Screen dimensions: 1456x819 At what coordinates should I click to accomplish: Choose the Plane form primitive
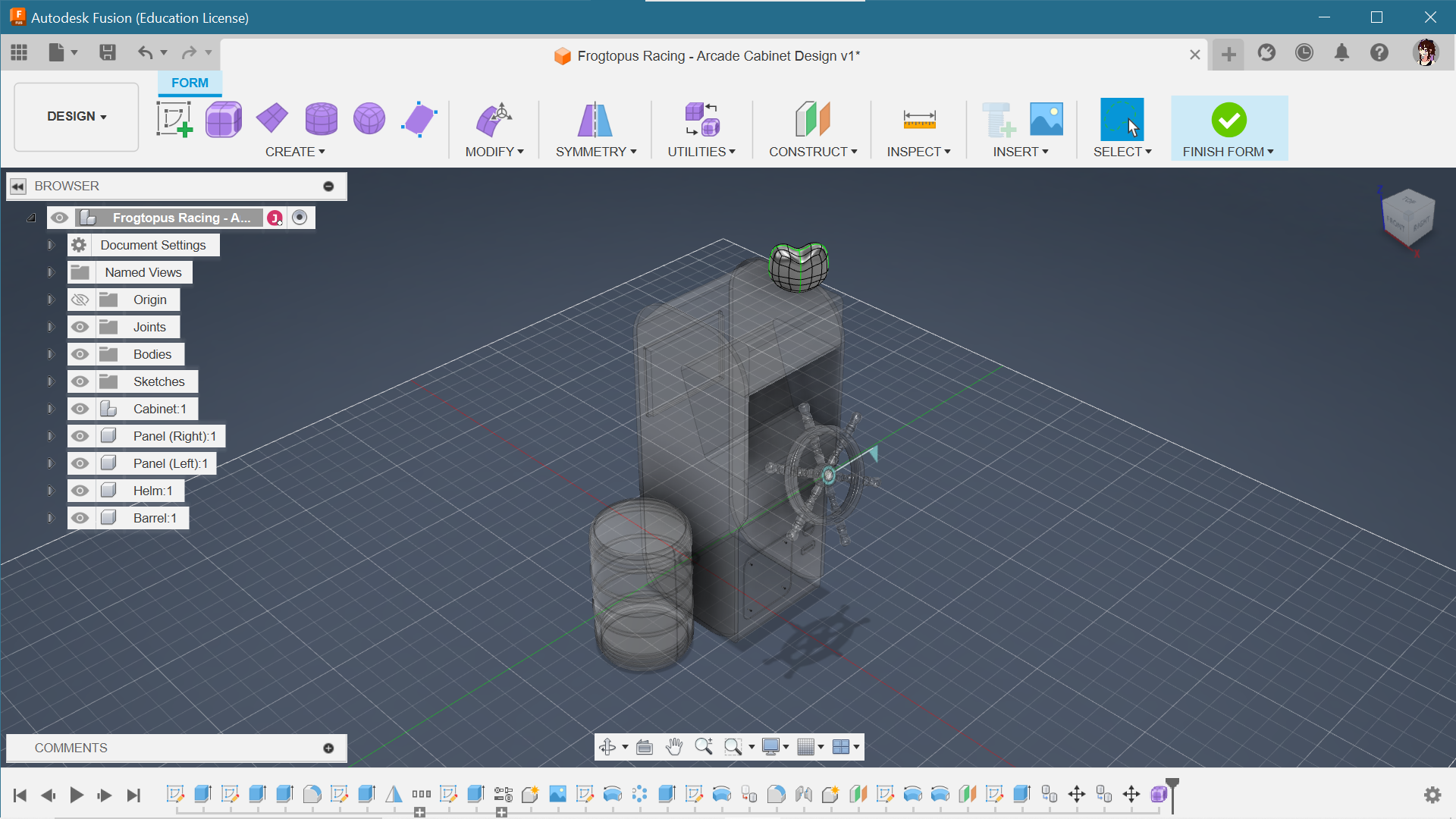click(x=272, y=119)
